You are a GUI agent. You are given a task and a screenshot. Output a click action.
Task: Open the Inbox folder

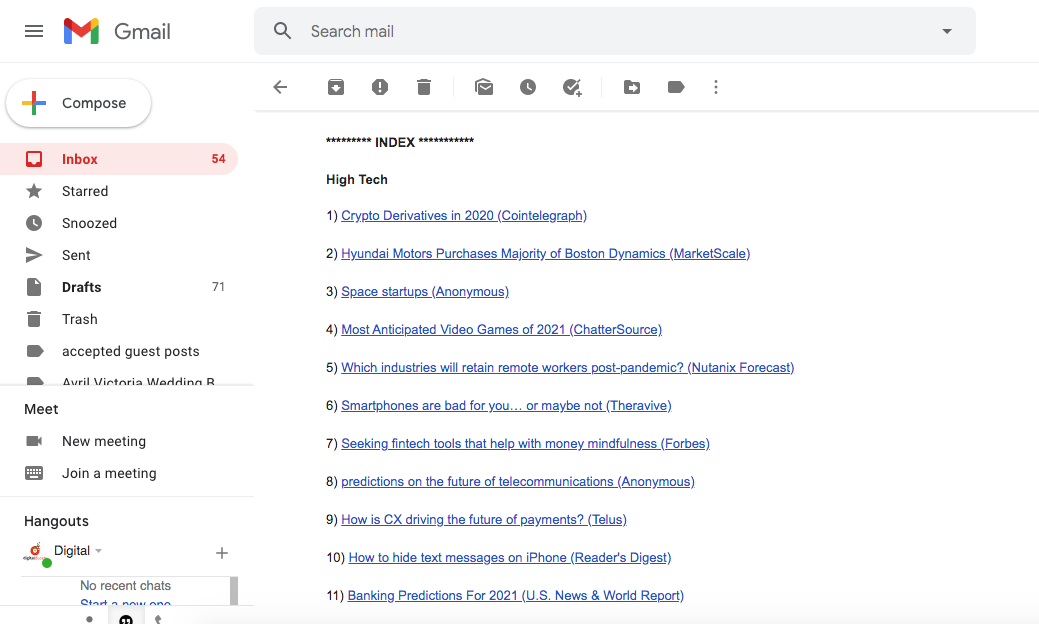(x=119, y=159)
